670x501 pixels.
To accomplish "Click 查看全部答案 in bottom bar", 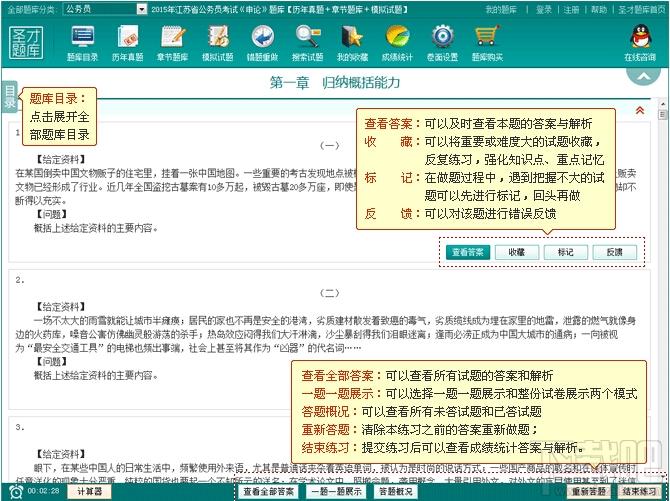I will click(269, 492).
